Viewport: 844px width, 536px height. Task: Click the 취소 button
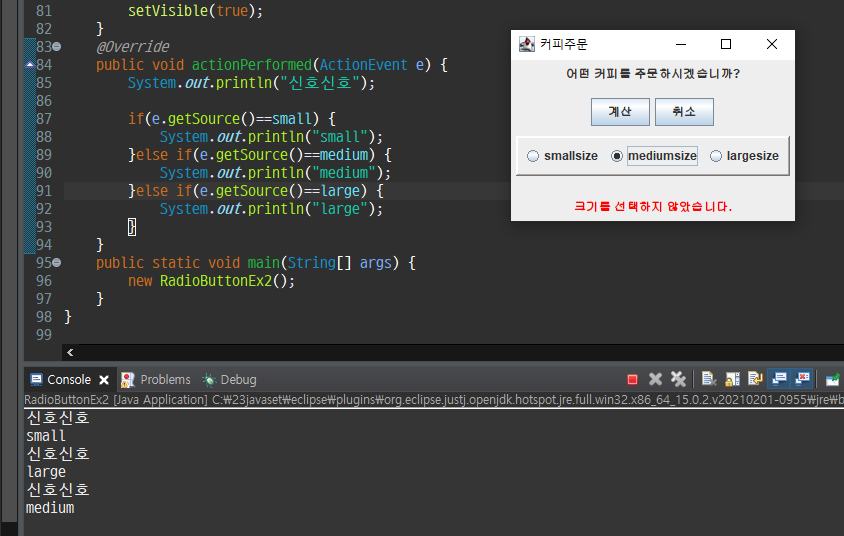tap(684, 112)
